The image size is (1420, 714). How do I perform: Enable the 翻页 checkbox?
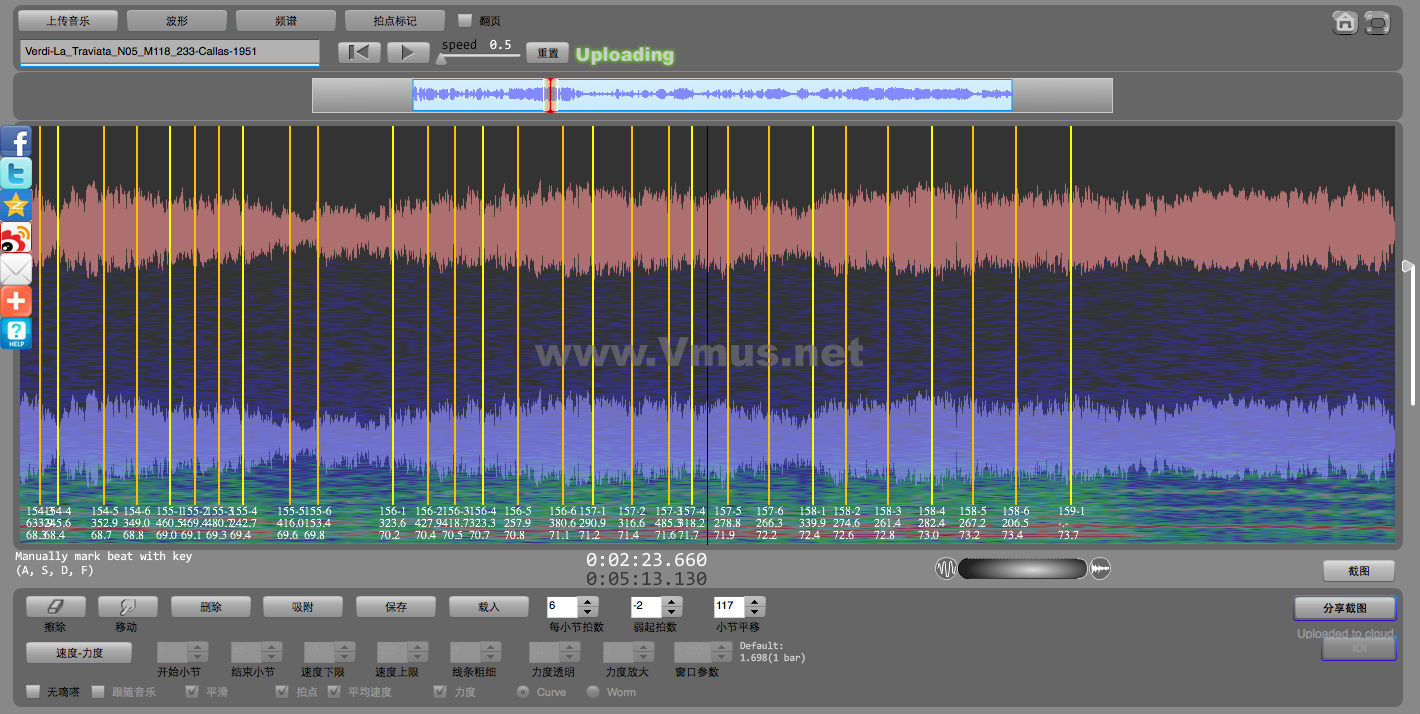[465, 20]
